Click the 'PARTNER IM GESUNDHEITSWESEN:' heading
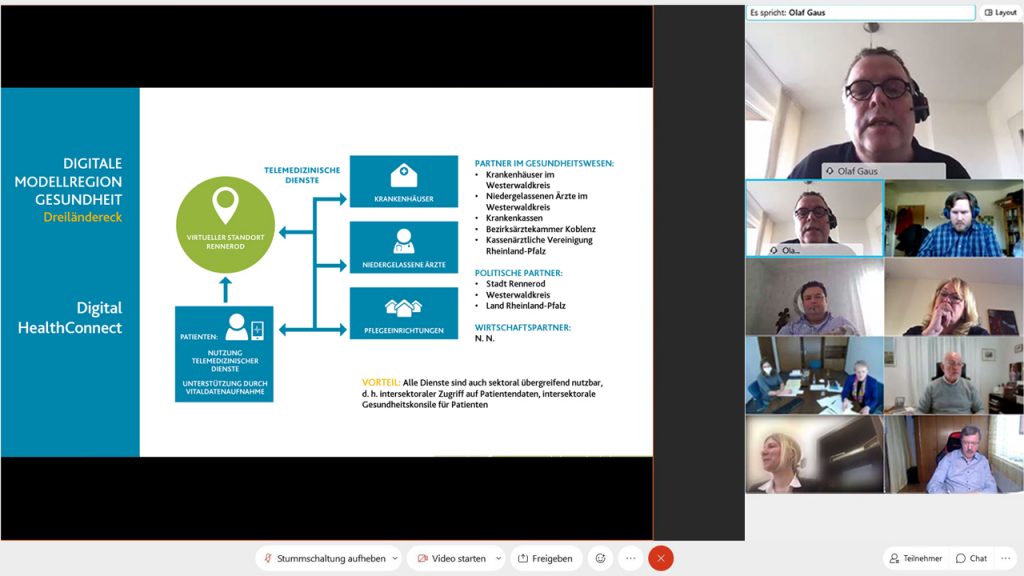1024x576 pixels. pos(544,163)
